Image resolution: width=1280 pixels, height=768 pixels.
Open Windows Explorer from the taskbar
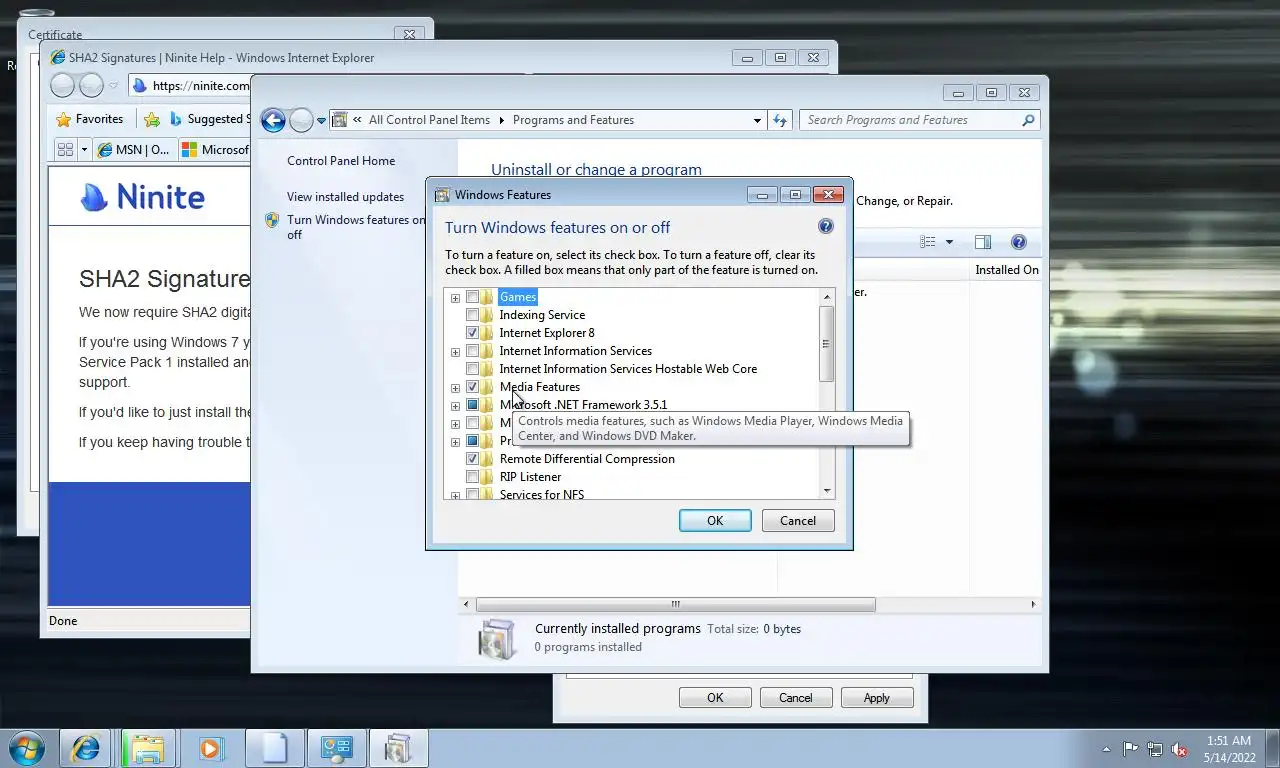(x=148, y=748)
